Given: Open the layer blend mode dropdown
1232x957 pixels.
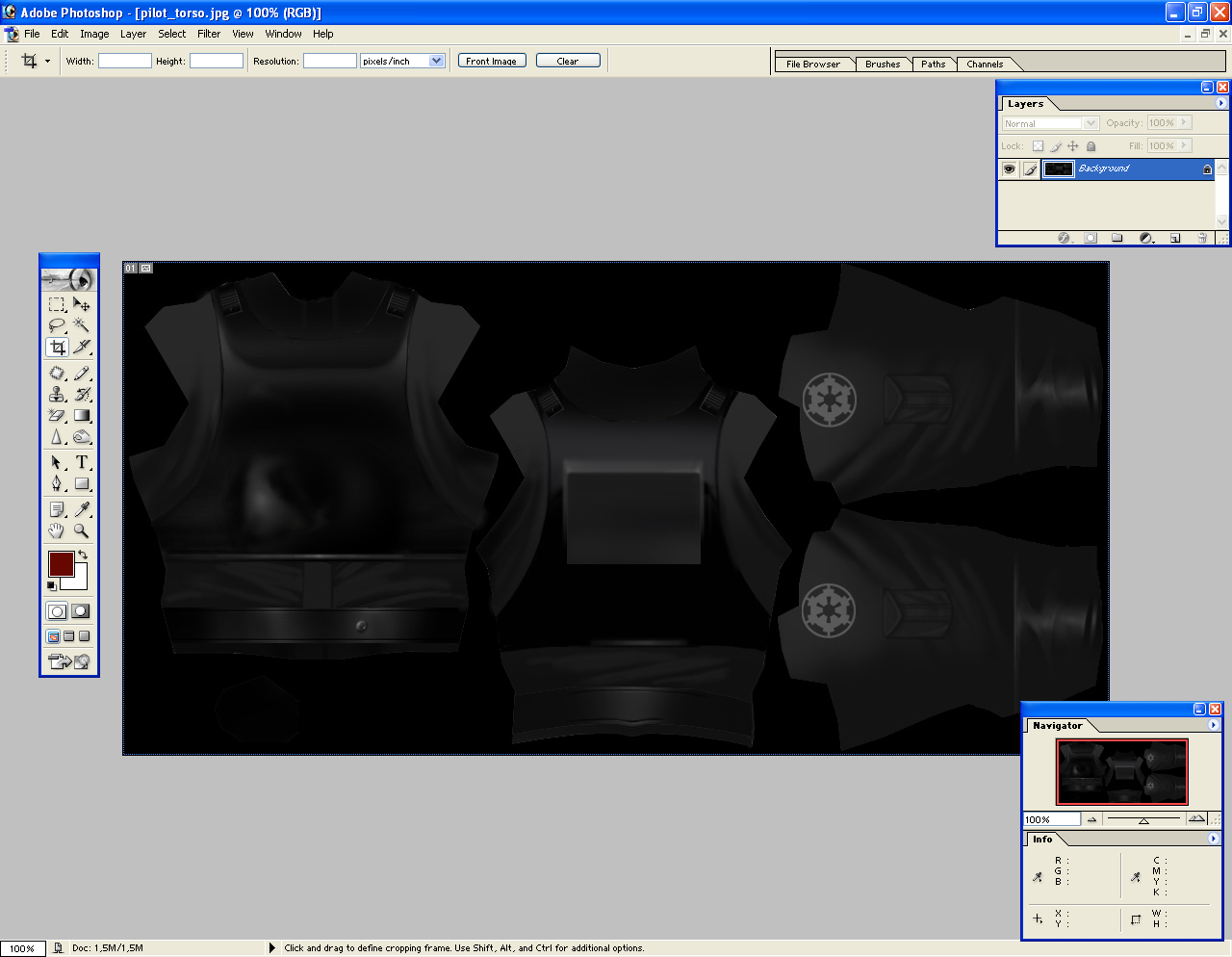Looking at the screenshot, I should pos(1091,123).
